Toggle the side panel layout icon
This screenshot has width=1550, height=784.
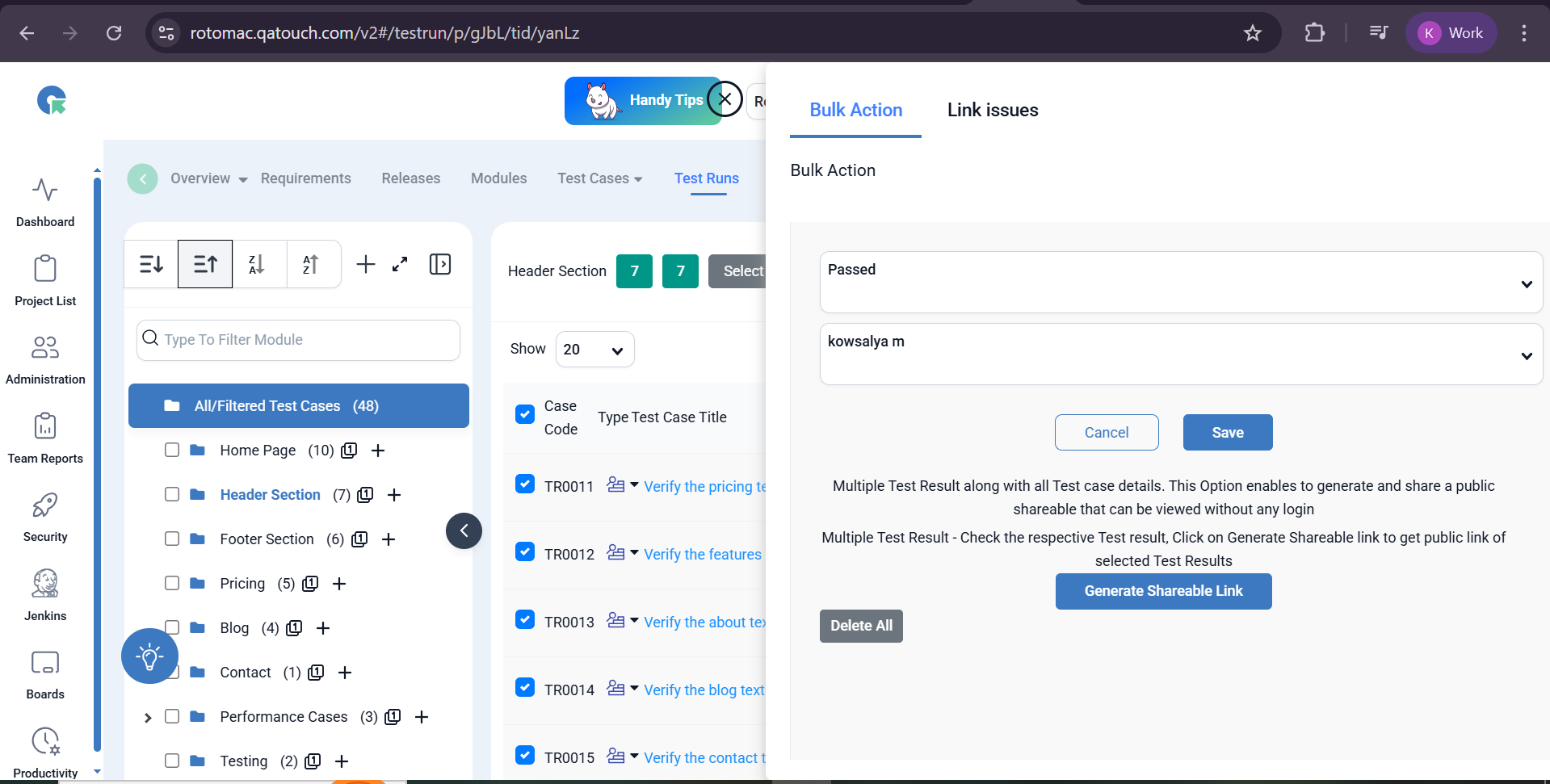[x=440, y=264]
